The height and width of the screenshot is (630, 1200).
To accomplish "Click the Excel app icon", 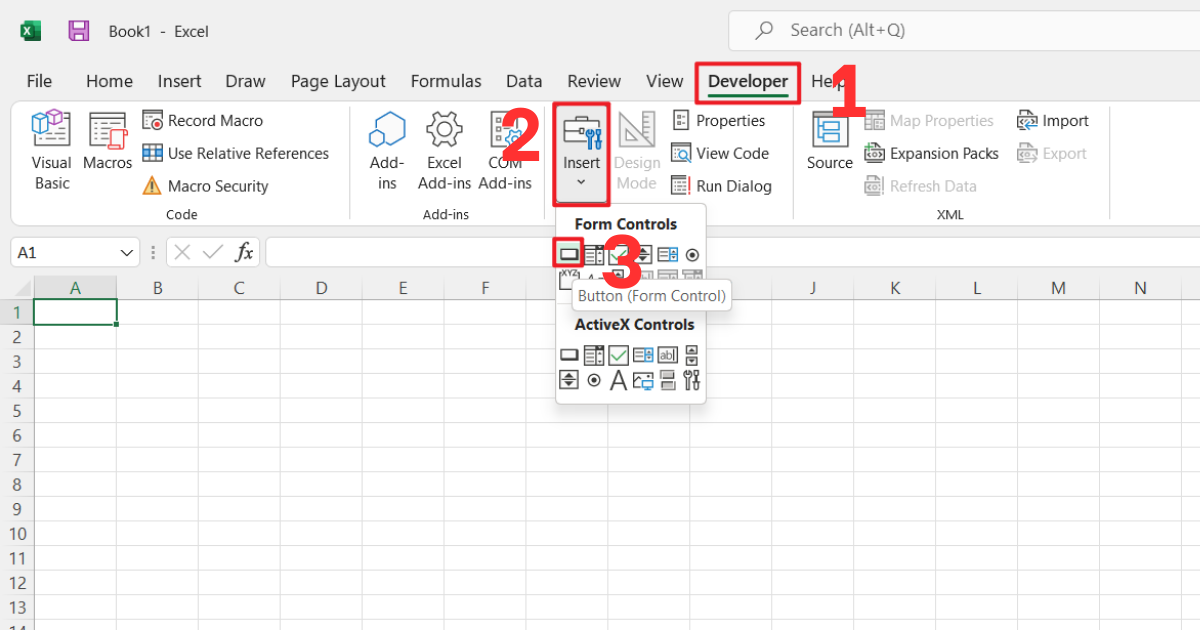I will point(31,31).
